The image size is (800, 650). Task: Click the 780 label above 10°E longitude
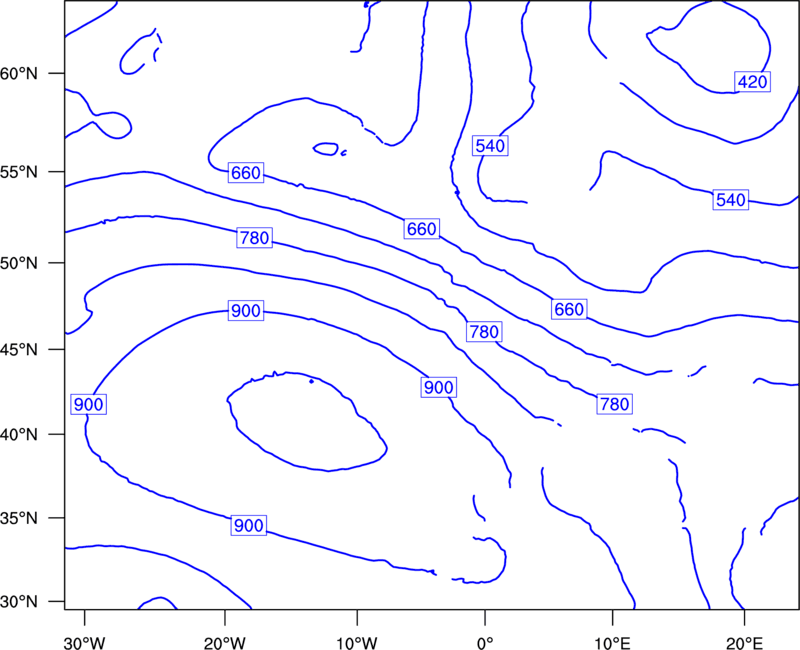[x=614, y=404]
